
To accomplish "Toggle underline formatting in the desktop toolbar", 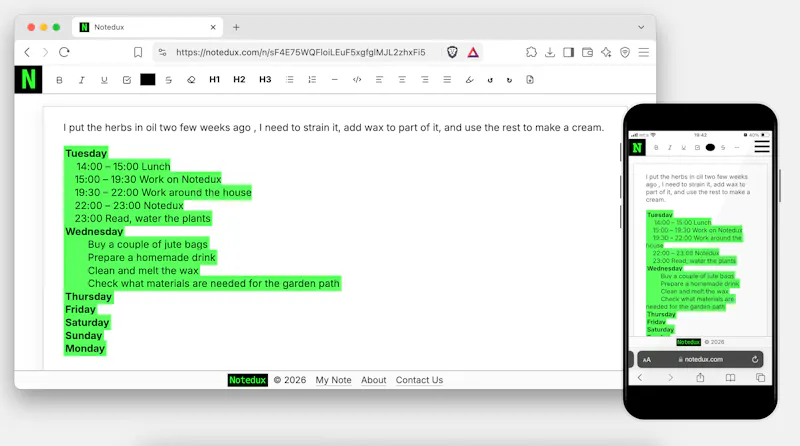I will tap(104, 80).
